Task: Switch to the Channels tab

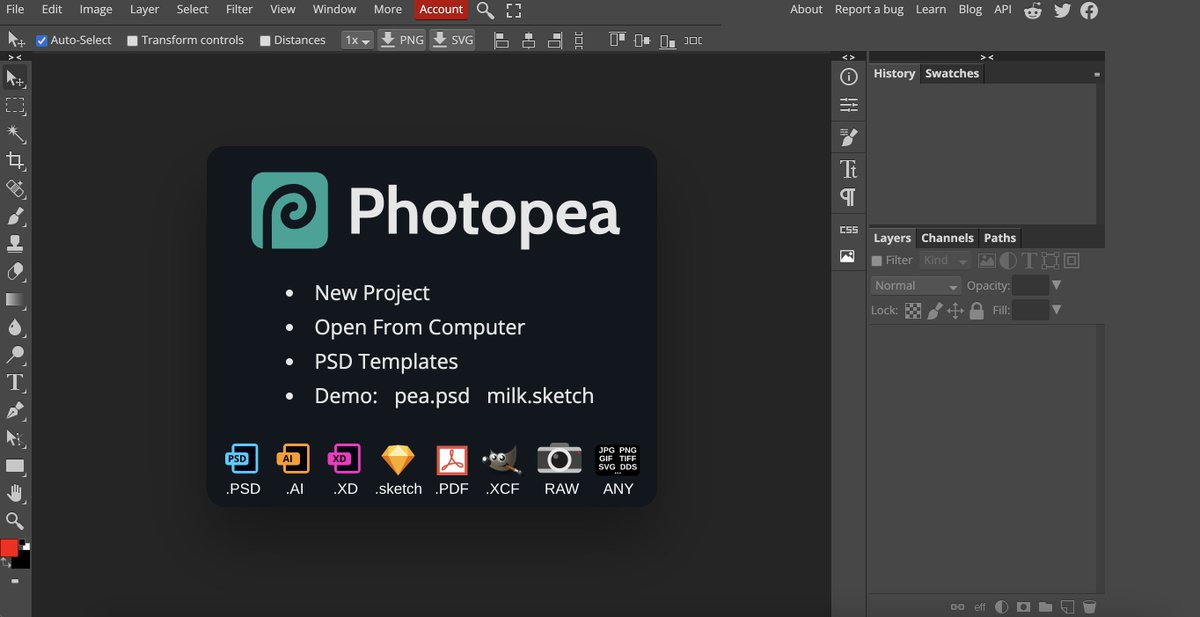Action: pyautogui.click(x=947, y=238)
